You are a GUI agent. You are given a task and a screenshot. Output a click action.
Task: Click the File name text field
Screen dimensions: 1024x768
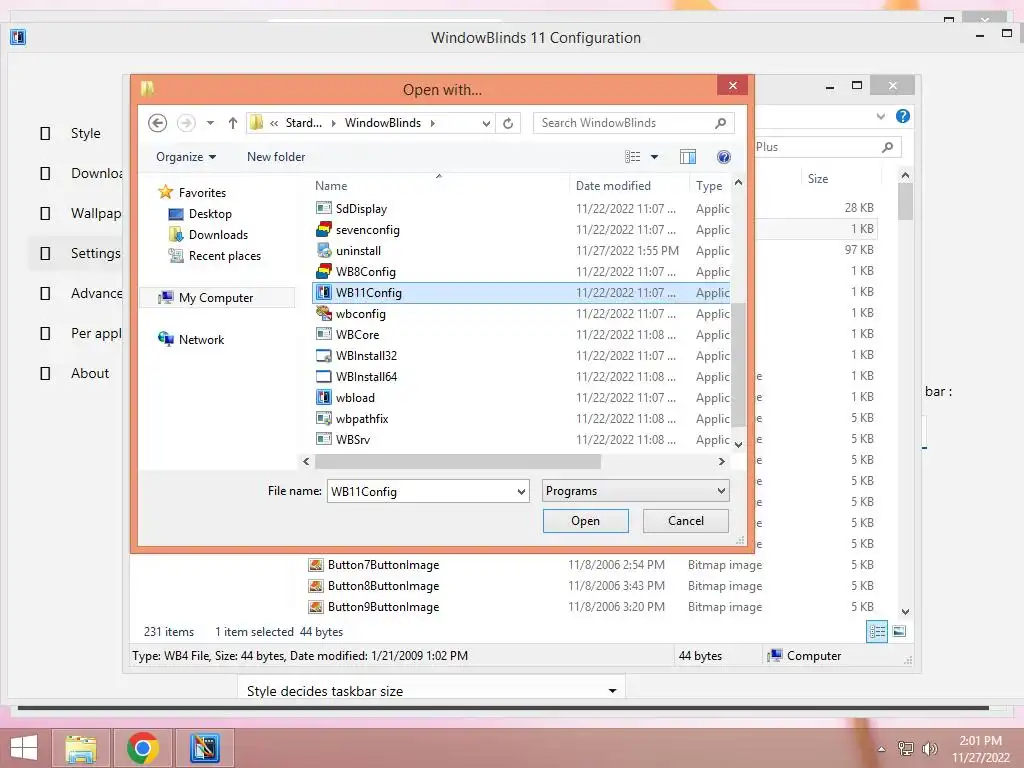[421, 492]
